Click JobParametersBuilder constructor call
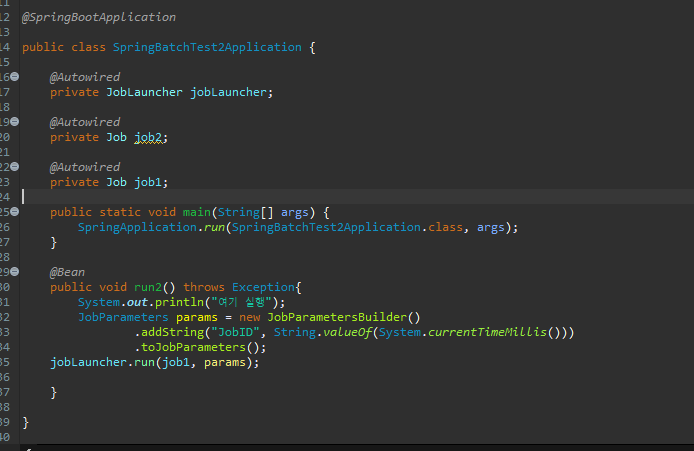694x451 pixels. (337, 317)
